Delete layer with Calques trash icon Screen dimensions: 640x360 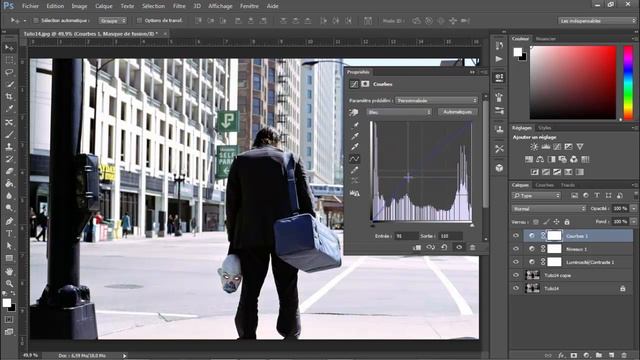coord(624,356)
